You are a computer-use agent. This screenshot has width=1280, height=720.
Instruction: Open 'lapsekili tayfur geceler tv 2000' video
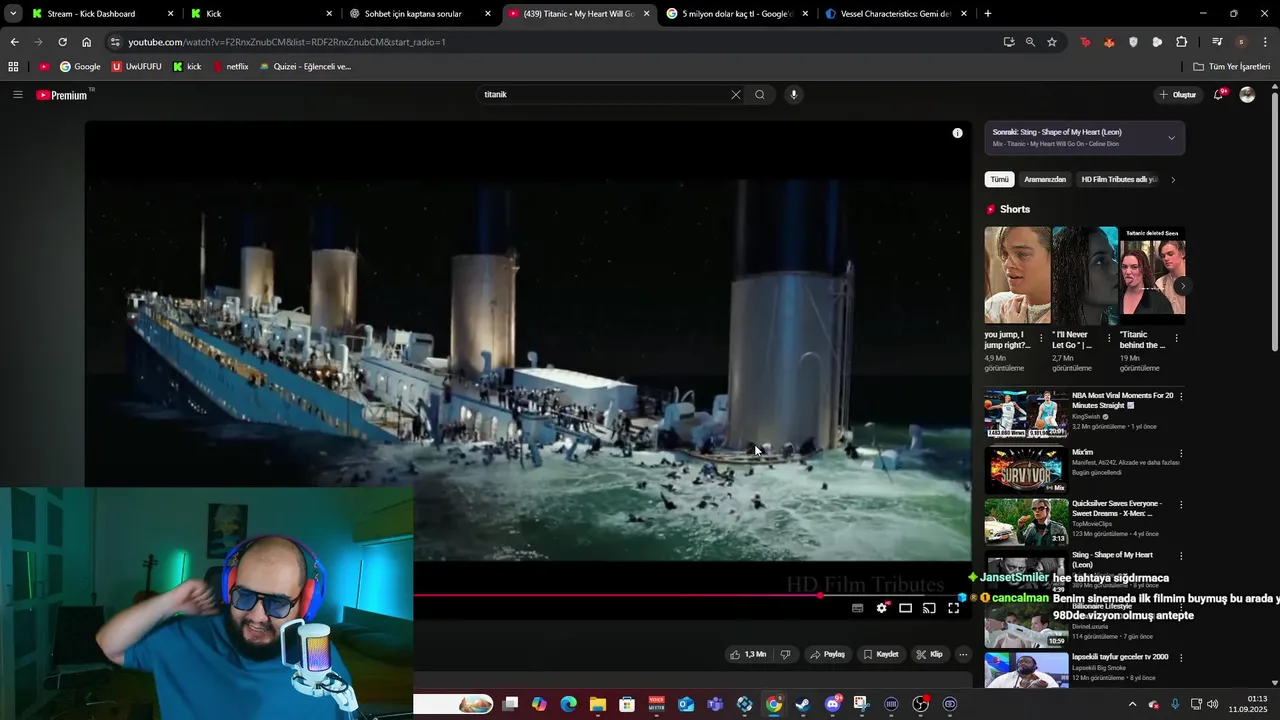tap(1120, 657)
